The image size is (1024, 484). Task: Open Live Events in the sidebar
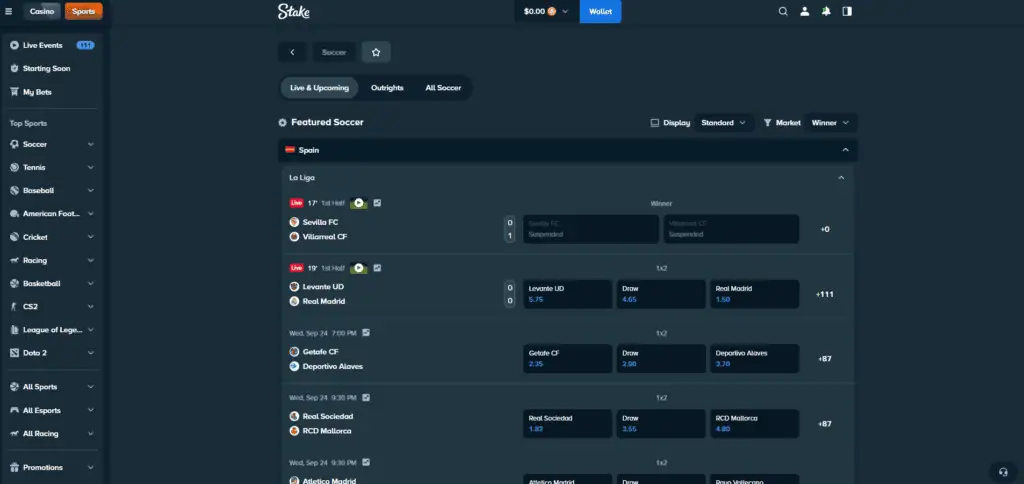(43, 45)
